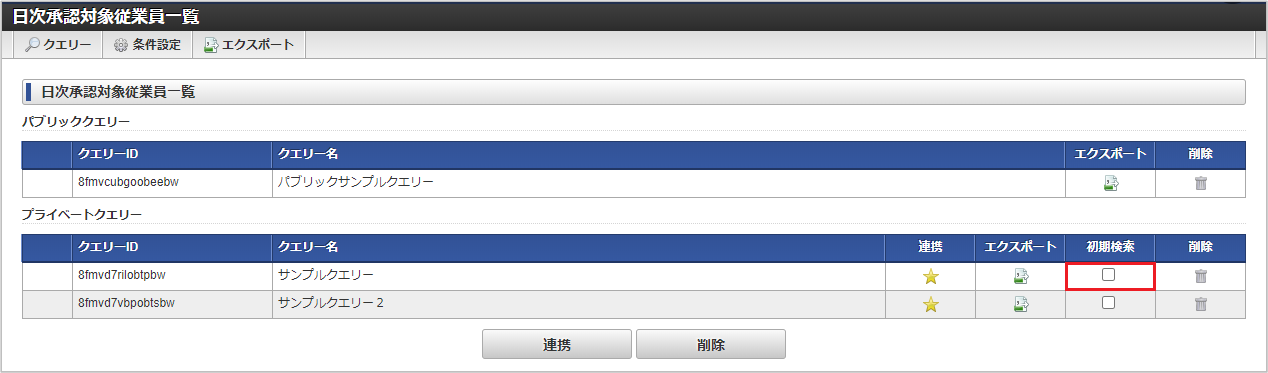Click trash icon for サンプルクエリー 2 row
The image size is (1268, 373).
(1200, 305)
